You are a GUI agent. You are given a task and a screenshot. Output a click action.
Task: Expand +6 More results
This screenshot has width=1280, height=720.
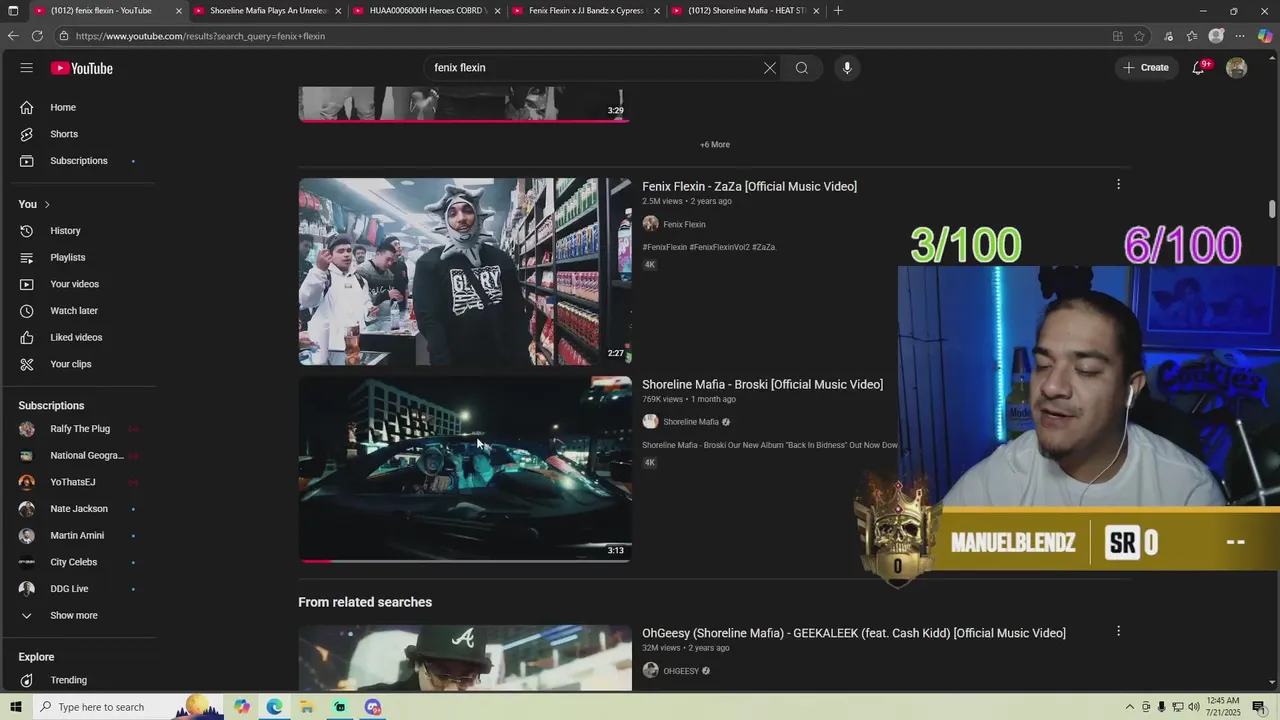(x=715, y=145)
